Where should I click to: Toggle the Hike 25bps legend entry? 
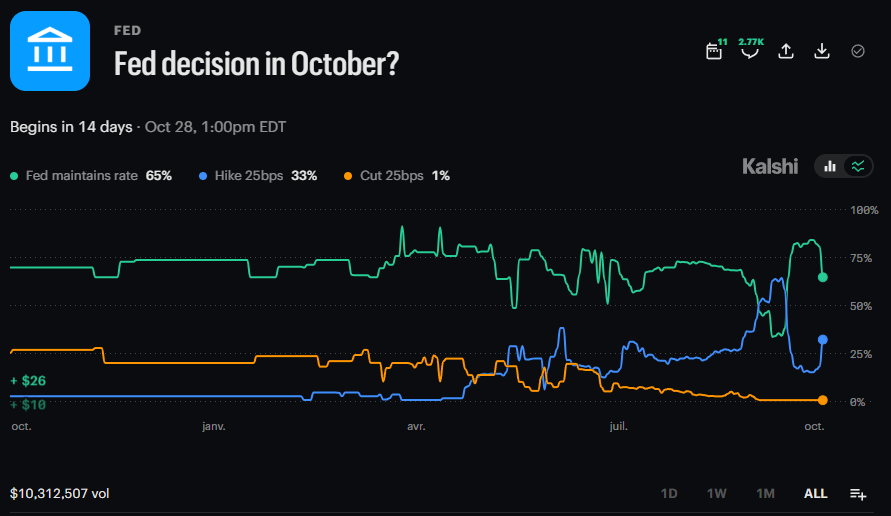point(258,176)
